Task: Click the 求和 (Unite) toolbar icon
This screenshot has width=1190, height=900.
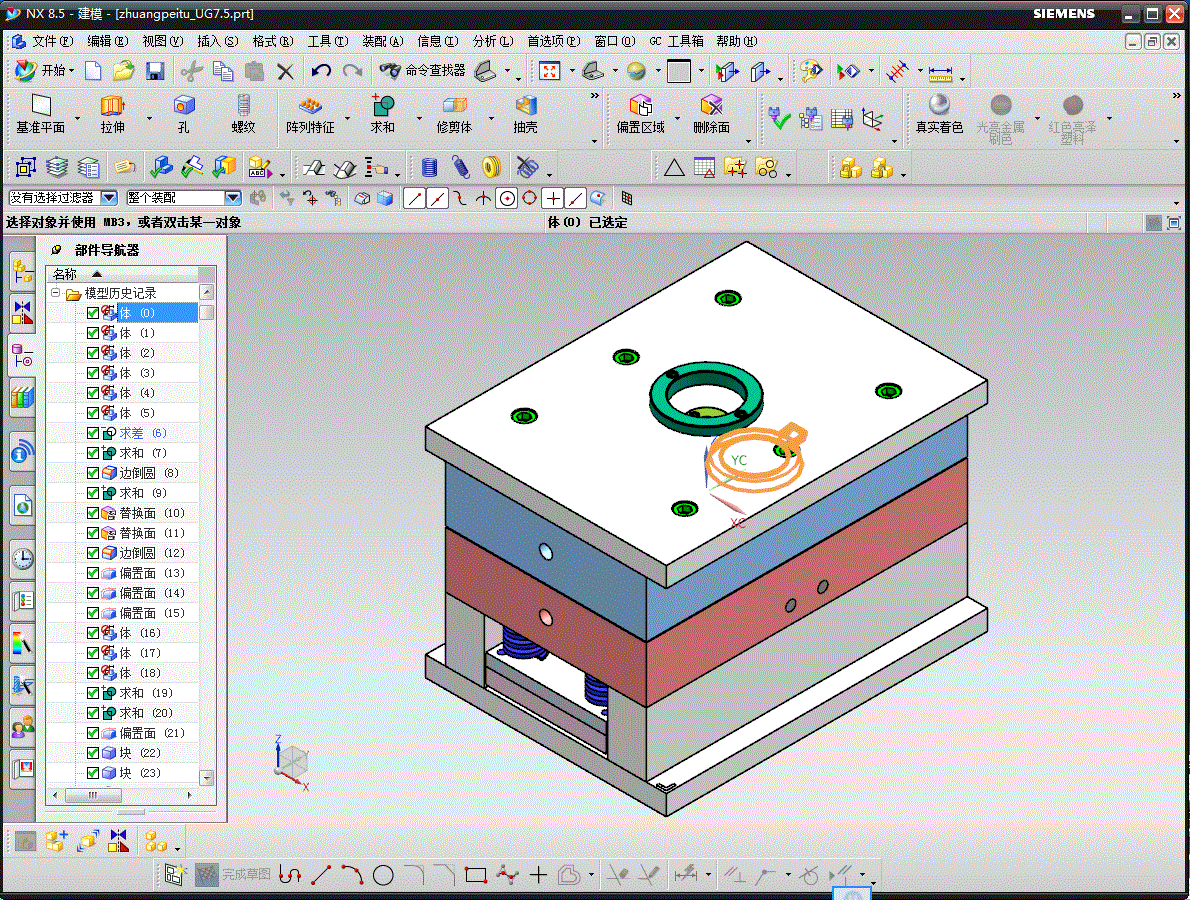Action: 382,105
